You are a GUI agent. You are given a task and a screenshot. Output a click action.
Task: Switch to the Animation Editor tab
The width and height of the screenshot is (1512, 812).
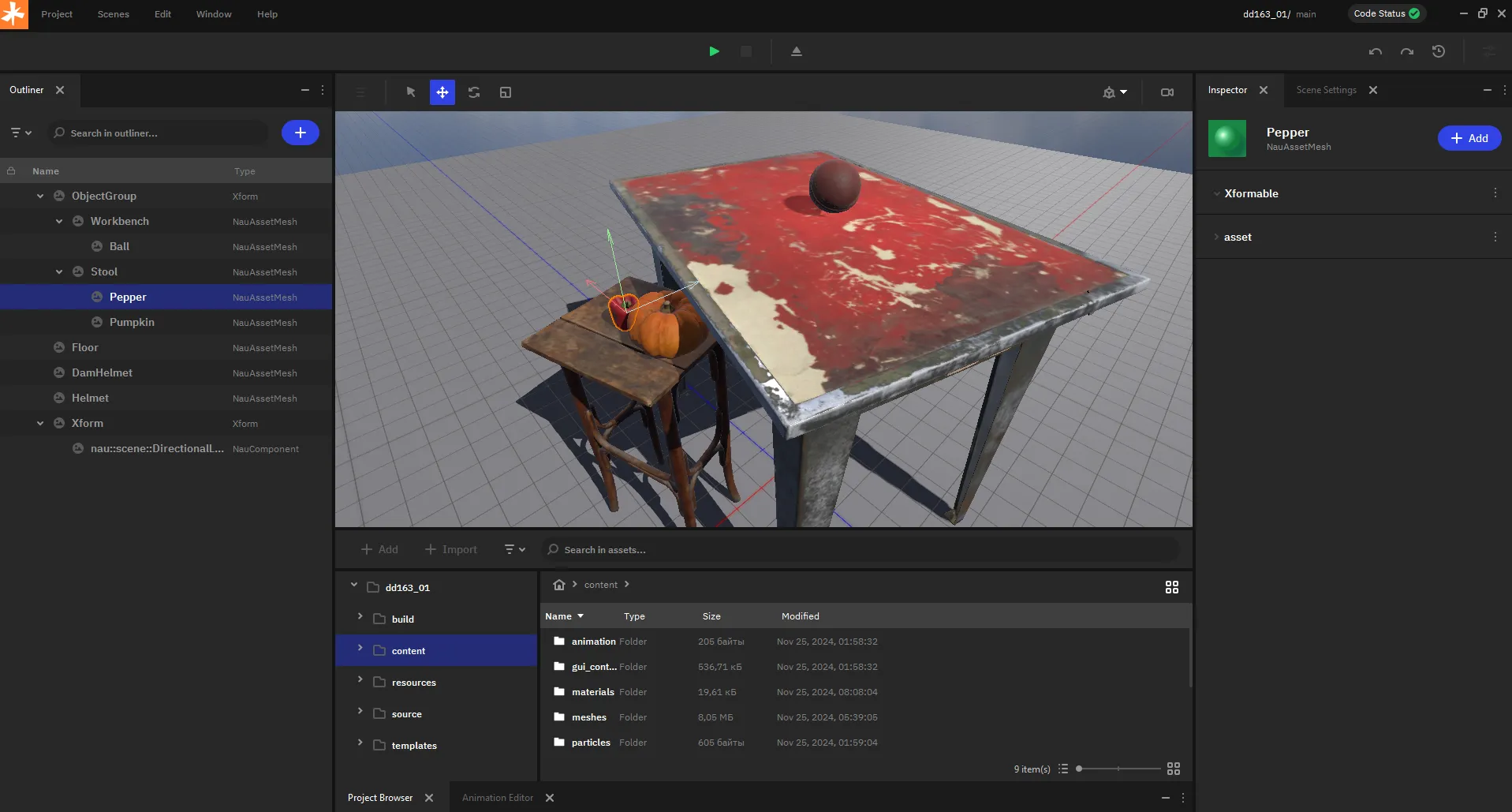click(497, 798)
